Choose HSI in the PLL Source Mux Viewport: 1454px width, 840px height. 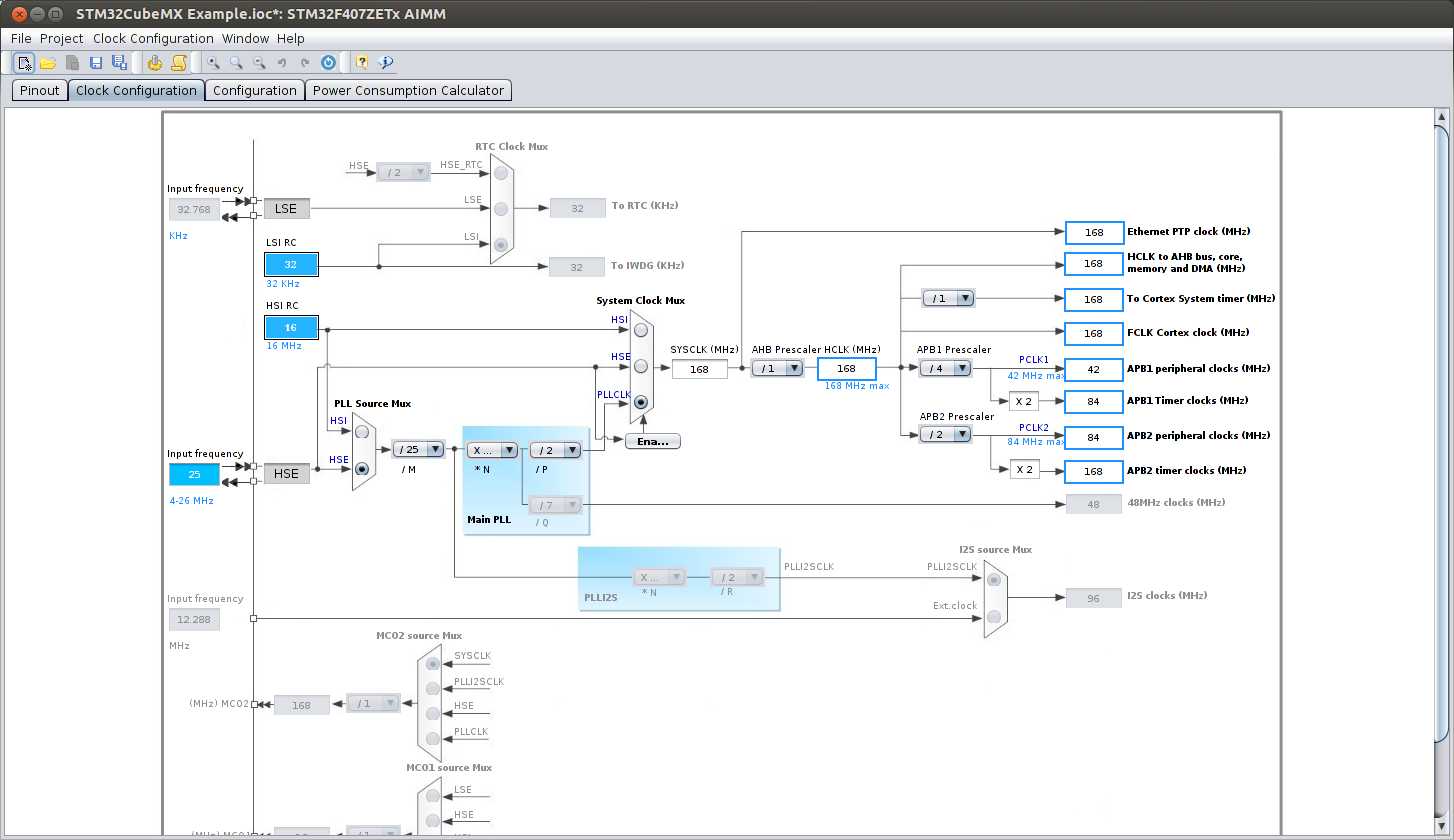point(362,432)
